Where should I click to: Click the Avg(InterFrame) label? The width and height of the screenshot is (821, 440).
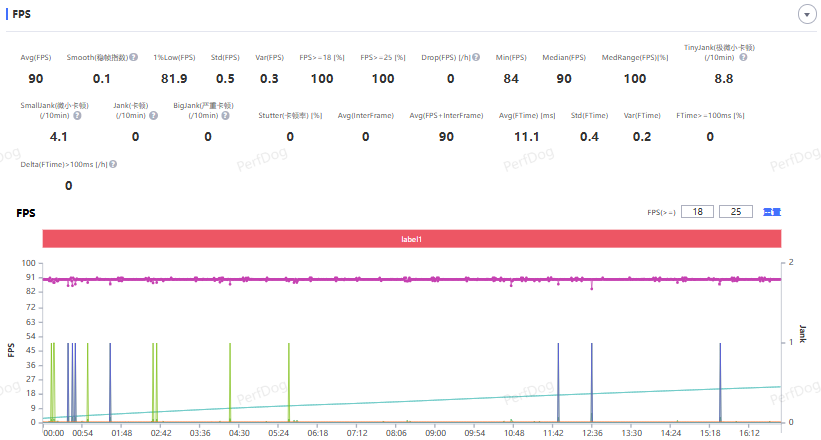[x=365, y=115]
